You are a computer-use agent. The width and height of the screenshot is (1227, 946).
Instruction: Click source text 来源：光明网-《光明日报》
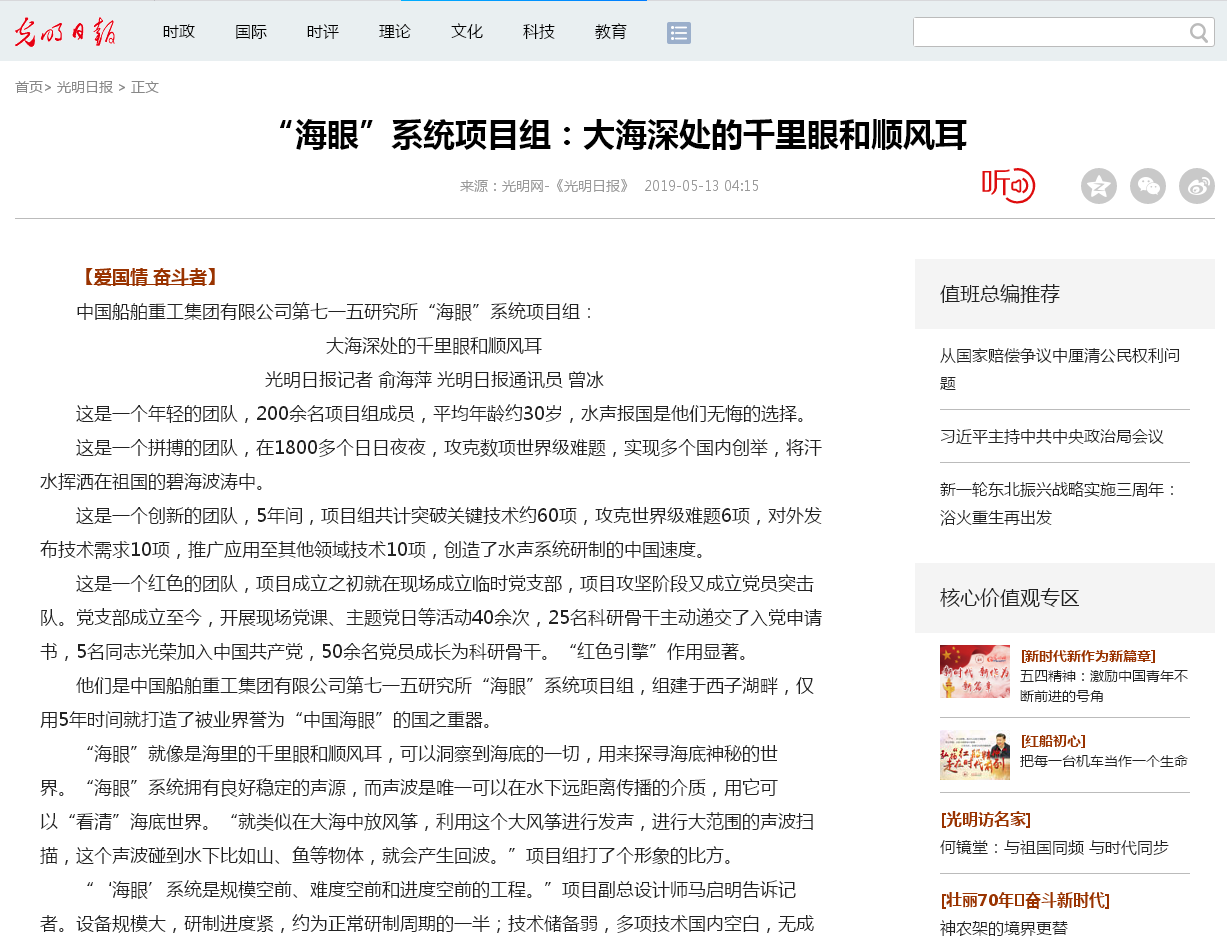click(545, 186)
